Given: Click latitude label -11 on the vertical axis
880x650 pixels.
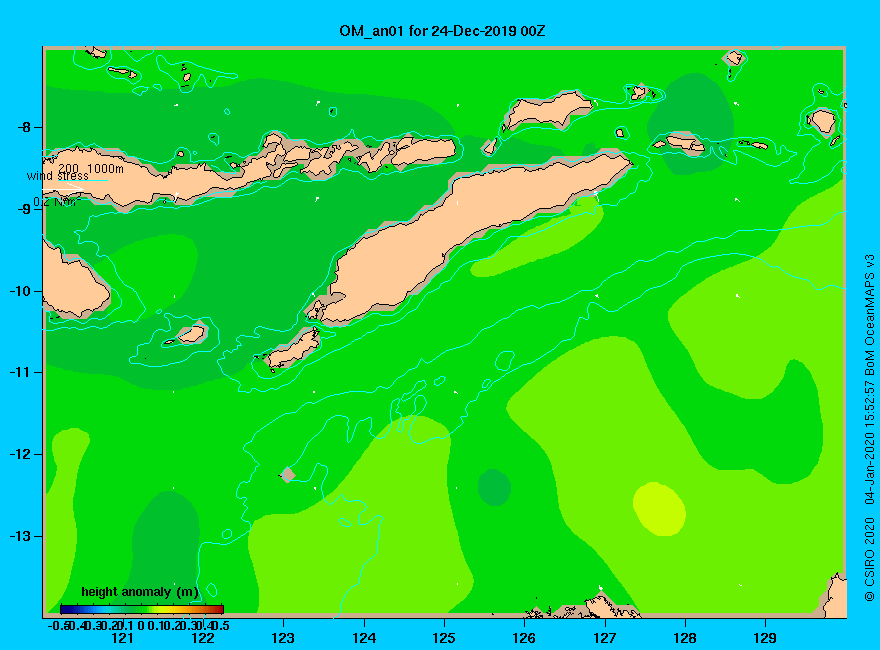Looking at the screenshot, I should pos(21,373).
